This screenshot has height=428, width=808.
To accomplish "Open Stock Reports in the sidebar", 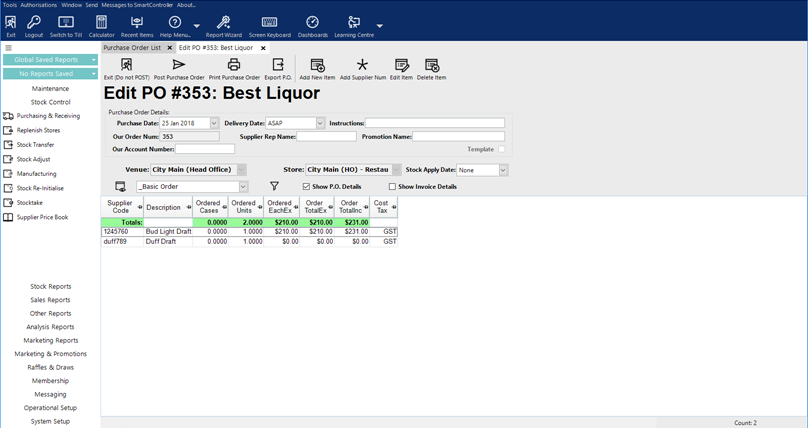I will tap(50, 286).
